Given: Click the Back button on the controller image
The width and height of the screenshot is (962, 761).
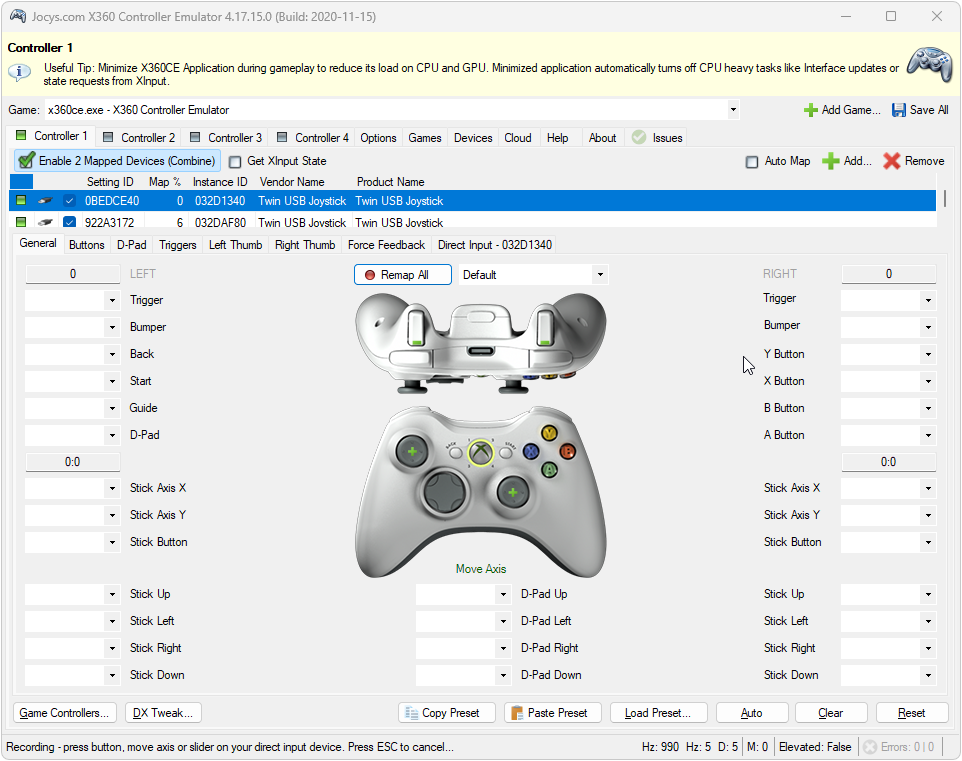Looking at the screenshot, I should [455, 454].
